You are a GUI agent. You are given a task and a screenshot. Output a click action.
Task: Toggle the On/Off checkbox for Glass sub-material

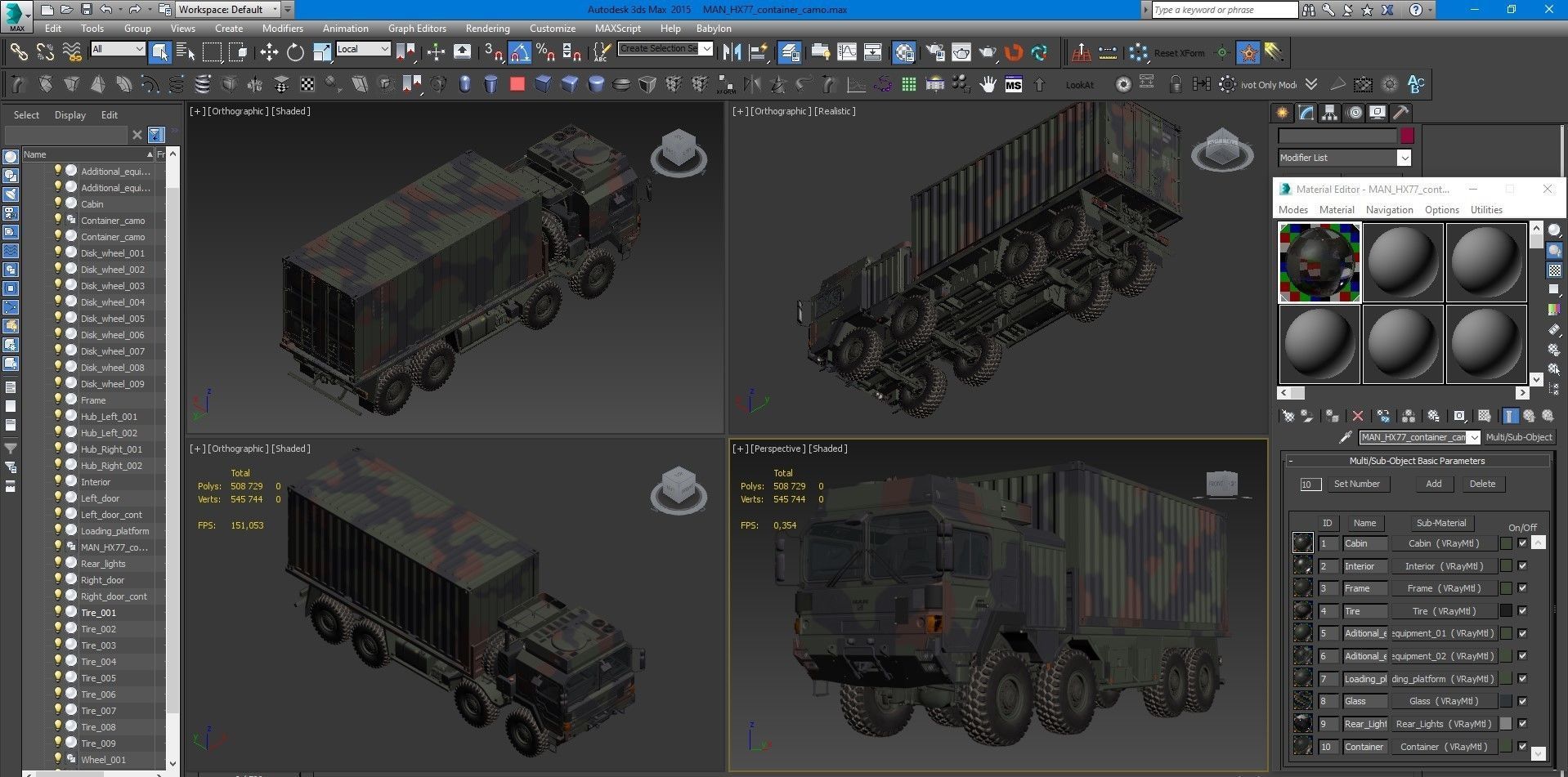pyautogui.click(x=1522, y=701)
